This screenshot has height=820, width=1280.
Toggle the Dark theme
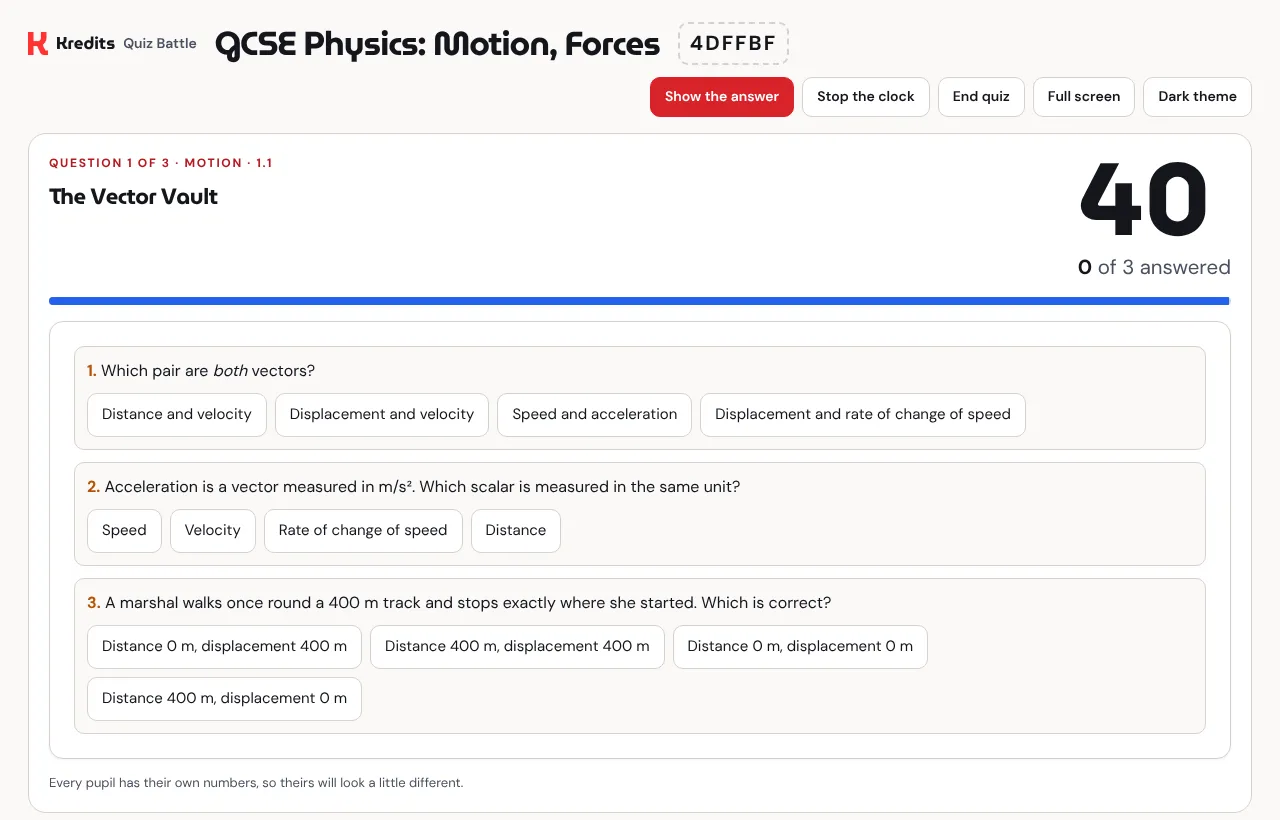point(1197,97)
